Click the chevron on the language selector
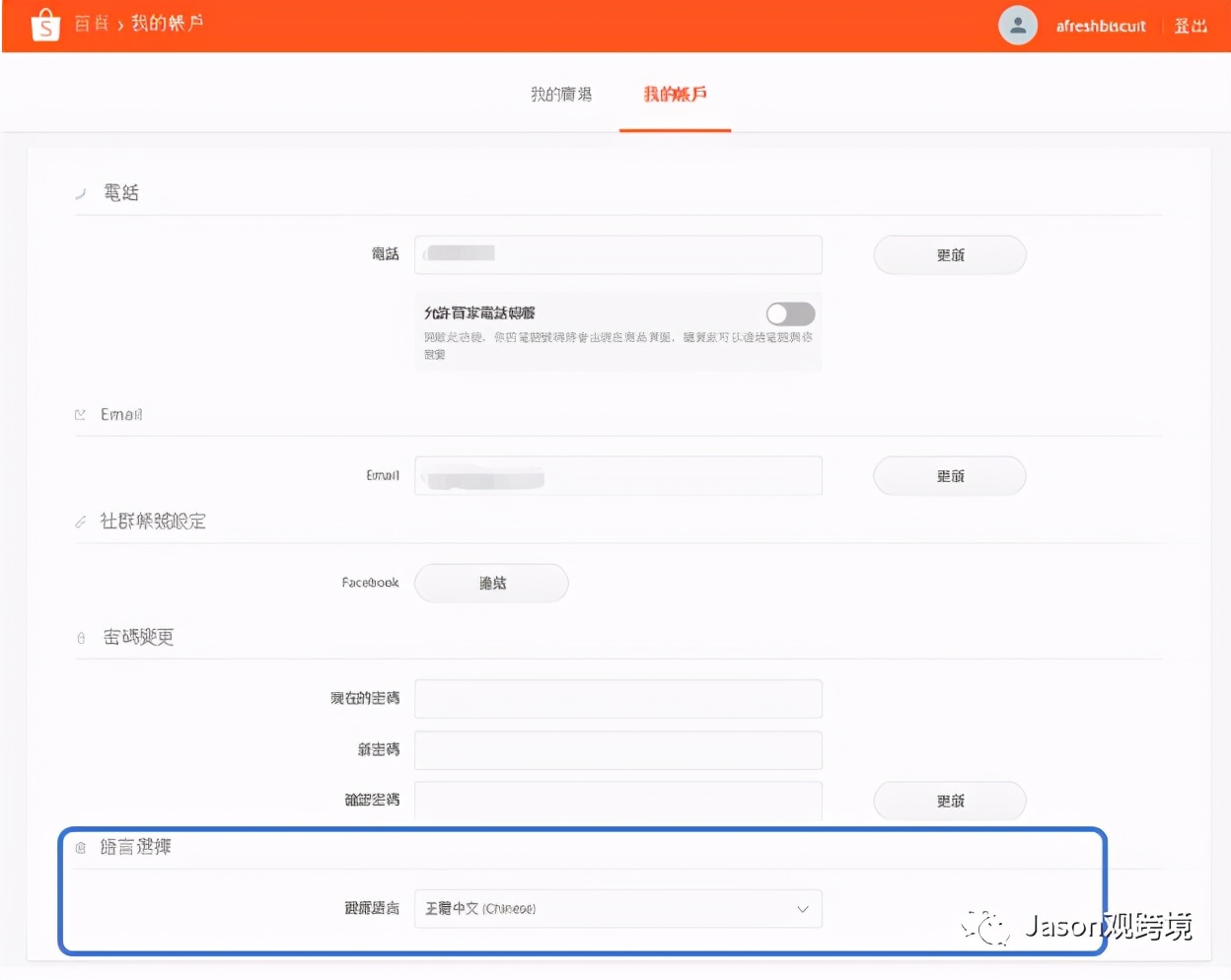The width and height of the screenshot is (1231, 980). [x=802, y=908]
